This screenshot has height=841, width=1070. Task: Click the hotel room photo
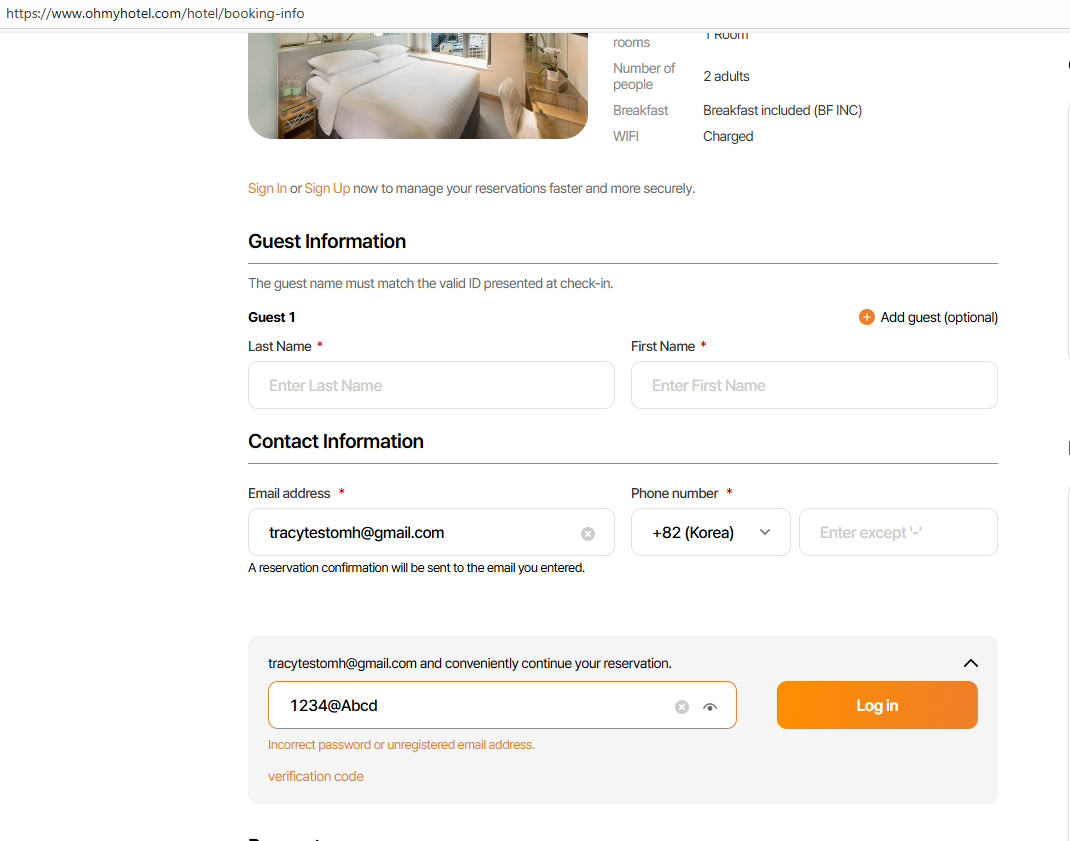point(417,85)
